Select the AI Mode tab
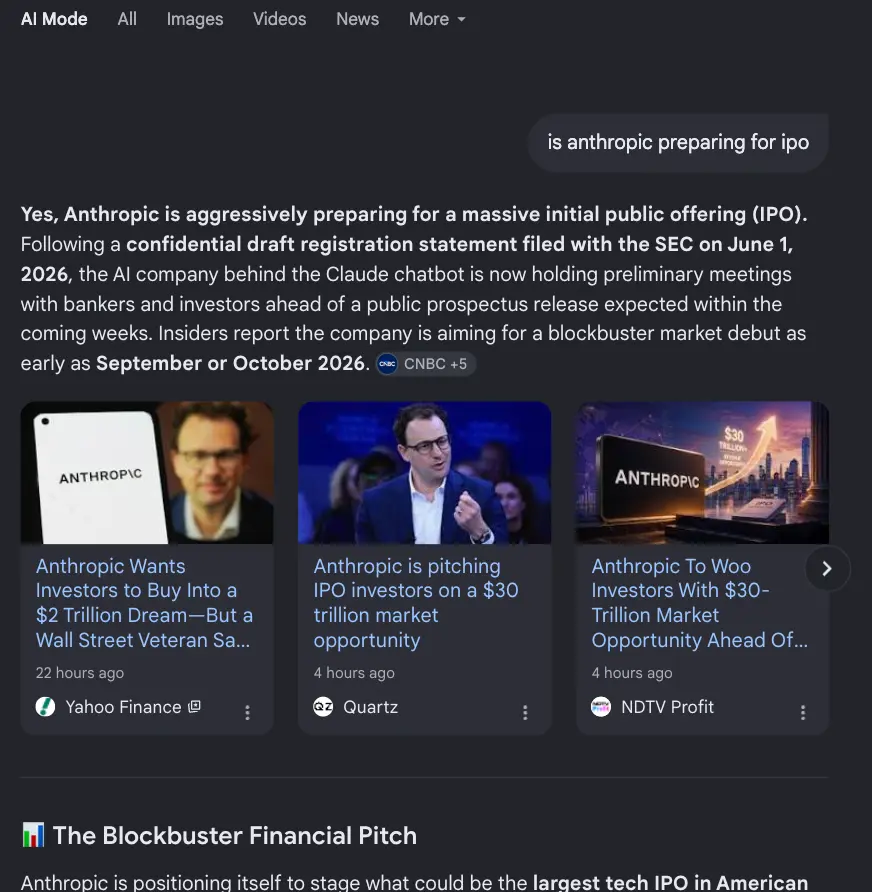Image resolution: width=872 pixels, height=892 pixels. [54, 19]
